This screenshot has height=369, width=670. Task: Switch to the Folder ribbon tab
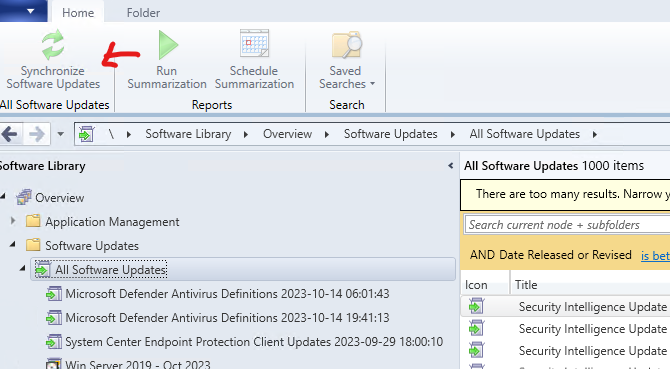[143, 13]
